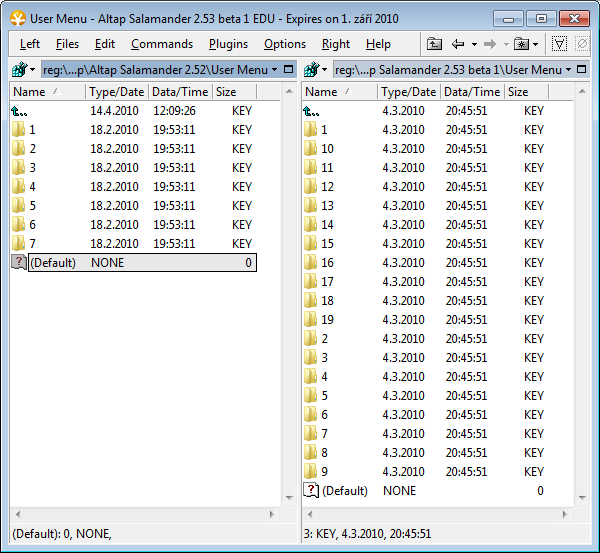Click right panel horizontal scrollbar left arrow

(310, 514)
